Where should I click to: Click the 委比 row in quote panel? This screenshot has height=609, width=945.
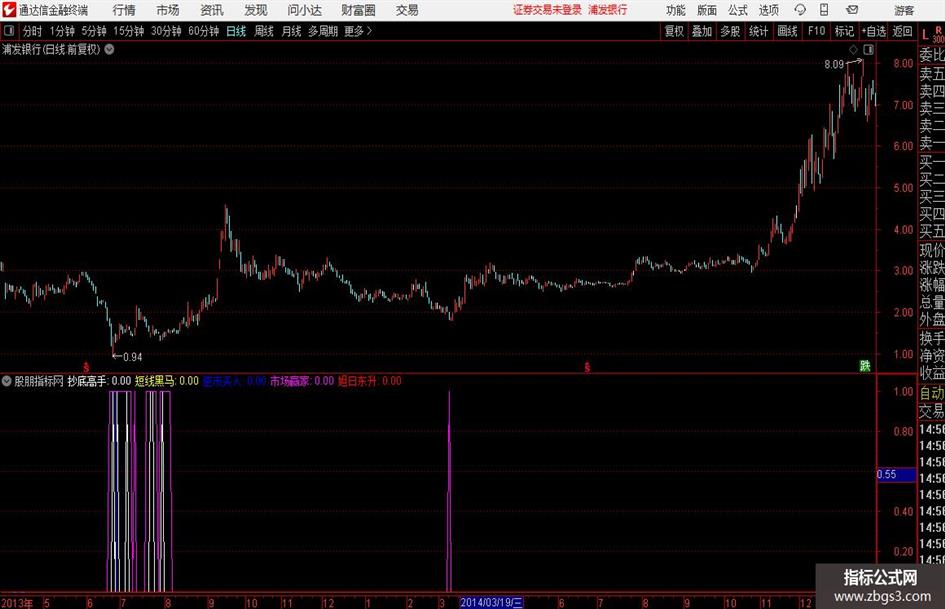[x=932, y=55]
